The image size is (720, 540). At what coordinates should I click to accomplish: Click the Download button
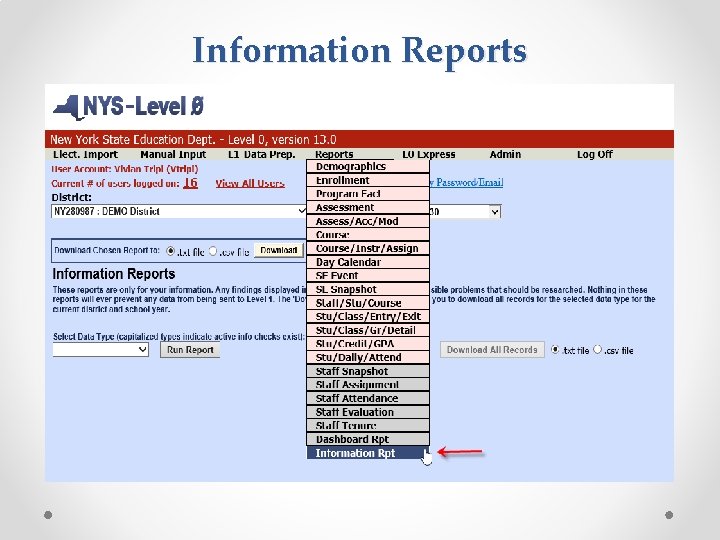tap(279, 250)
